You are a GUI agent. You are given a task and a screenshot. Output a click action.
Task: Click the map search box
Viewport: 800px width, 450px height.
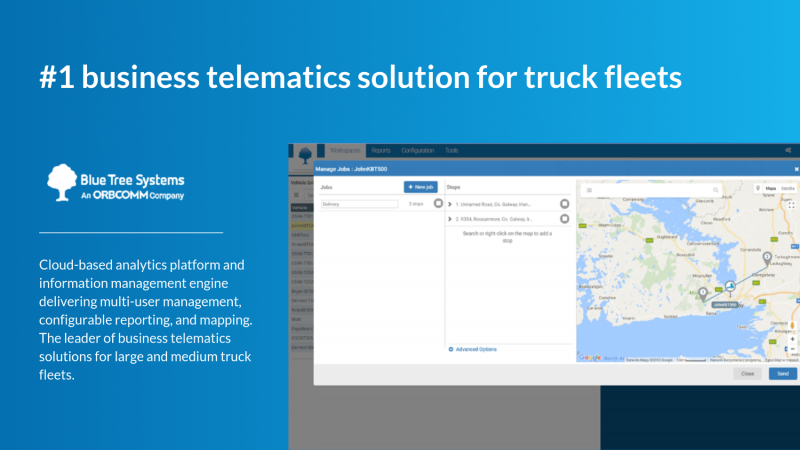point(653,190)
